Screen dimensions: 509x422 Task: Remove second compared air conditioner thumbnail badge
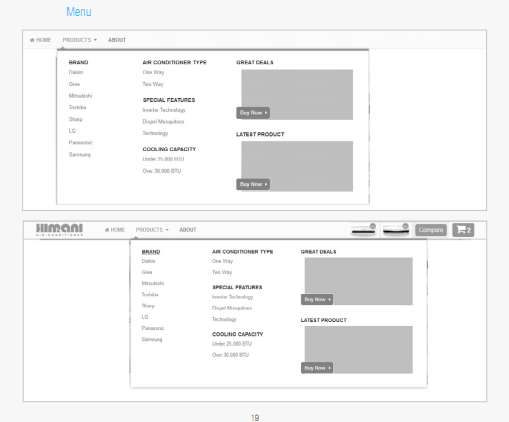pos(405,226)
